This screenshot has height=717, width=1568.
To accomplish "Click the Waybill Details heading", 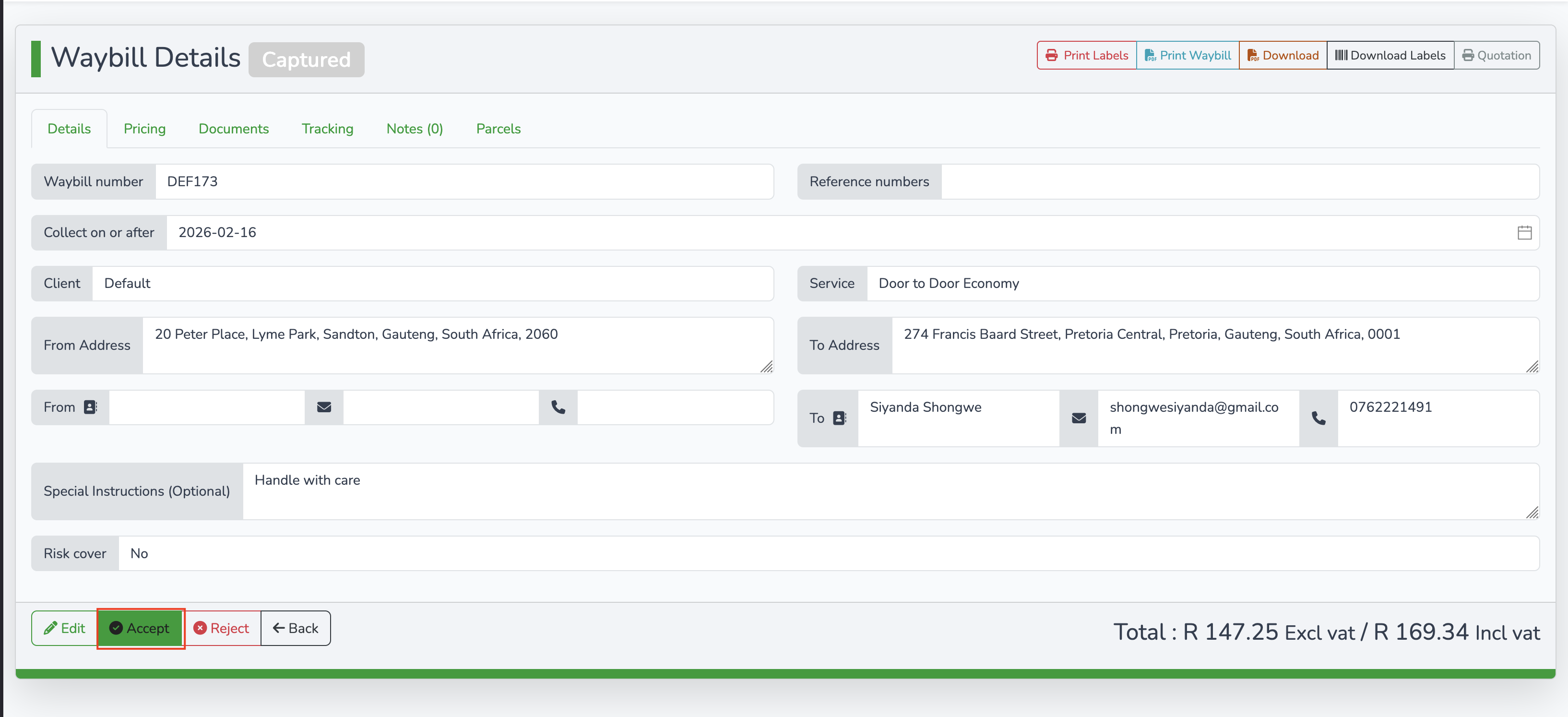I will 145,58.
